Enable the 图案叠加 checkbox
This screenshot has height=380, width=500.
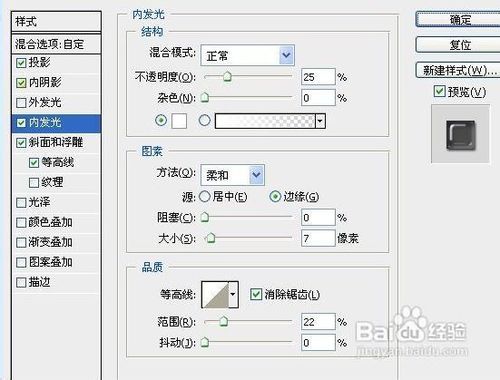point(21,263)
